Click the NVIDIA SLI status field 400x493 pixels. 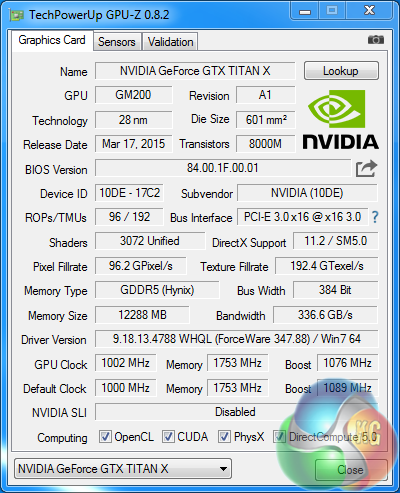click(x=237, y=412)
